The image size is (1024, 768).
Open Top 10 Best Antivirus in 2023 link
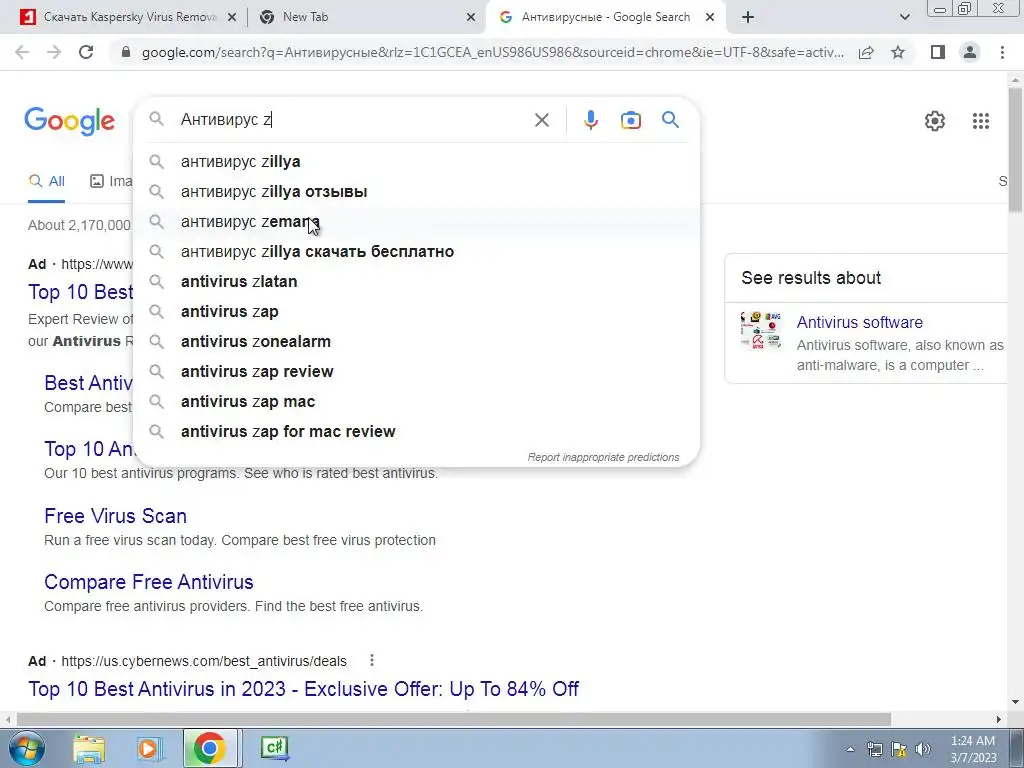coord(304,689)
